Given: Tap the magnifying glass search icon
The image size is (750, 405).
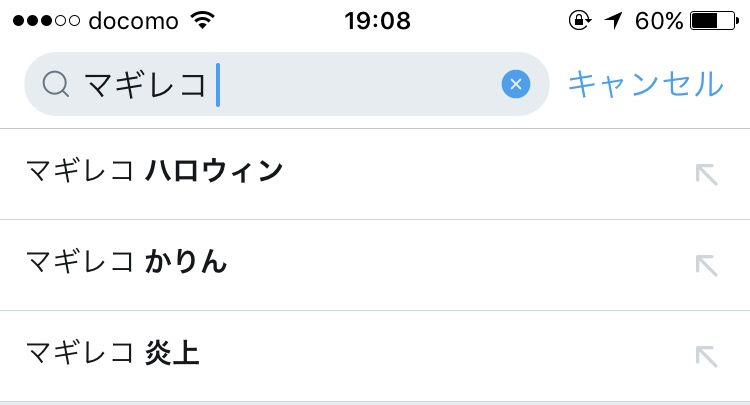Looking at the screenshot, I should [x=56, y=85].
